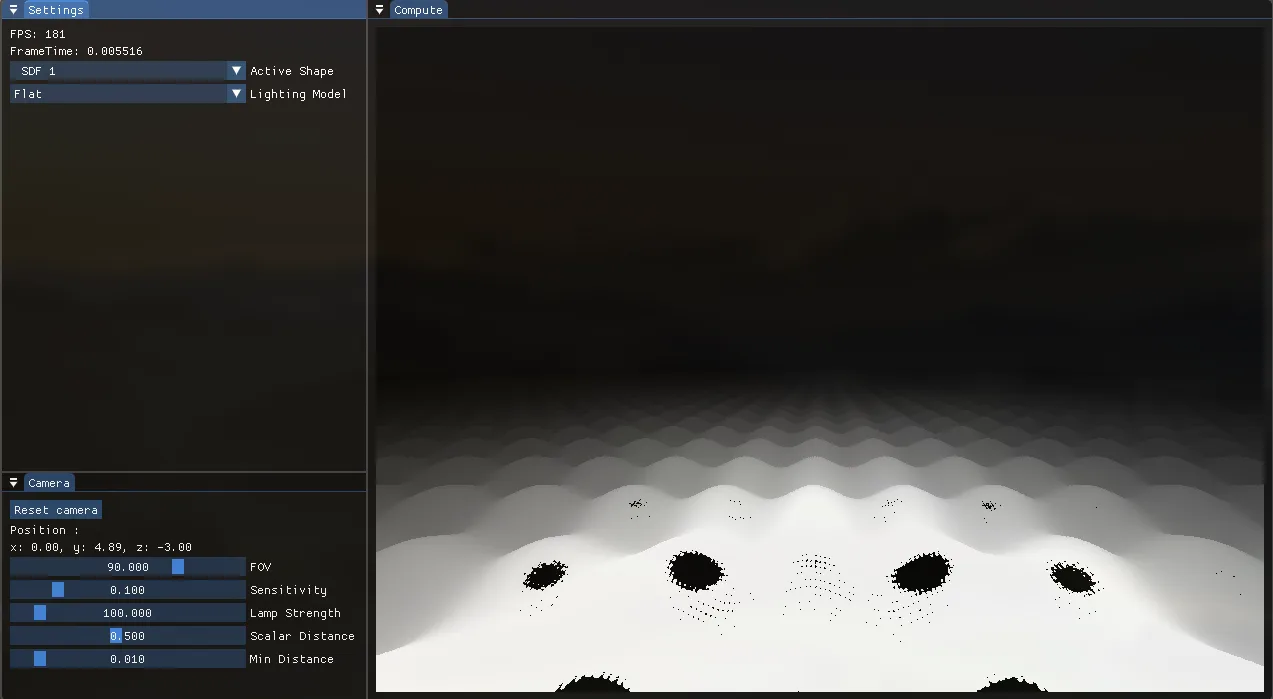
Task: Click the Lamp Strength slider
Action: 128,613
